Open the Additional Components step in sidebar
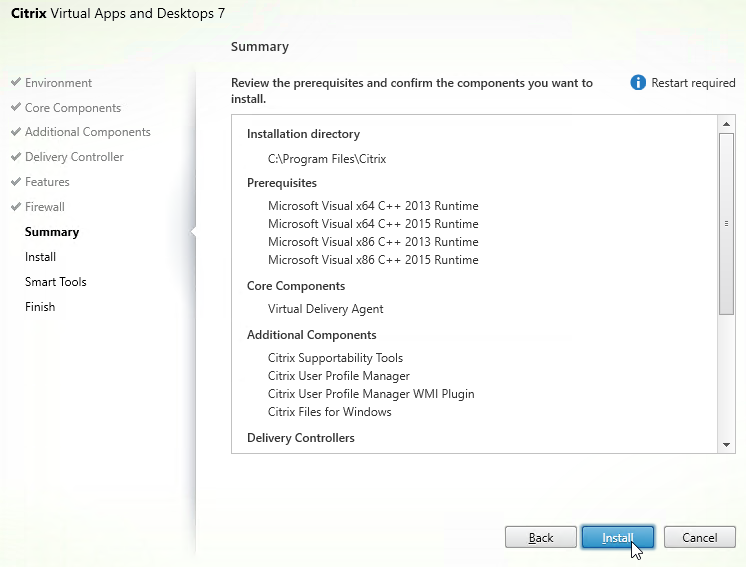This screenshot has height=567, width=746. pyautogui.click(x=88, y=132)
